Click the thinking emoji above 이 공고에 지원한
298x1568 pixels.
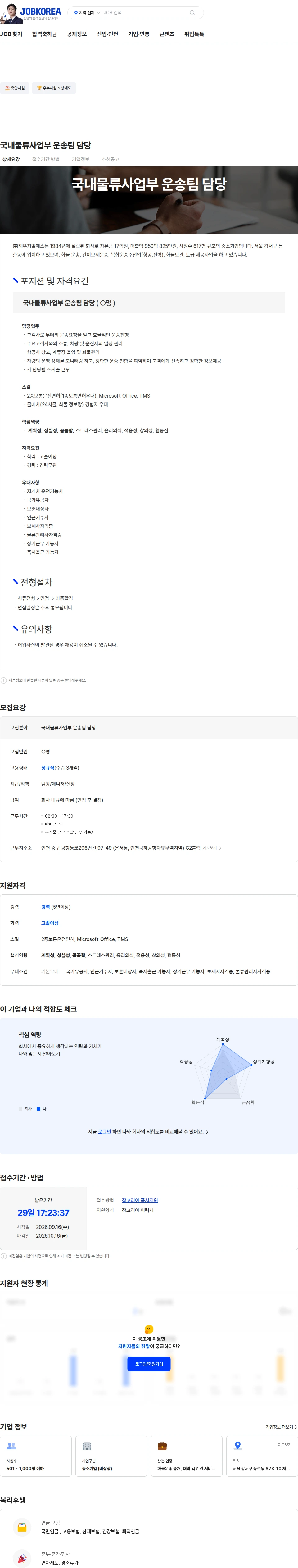click(149, 1329)
